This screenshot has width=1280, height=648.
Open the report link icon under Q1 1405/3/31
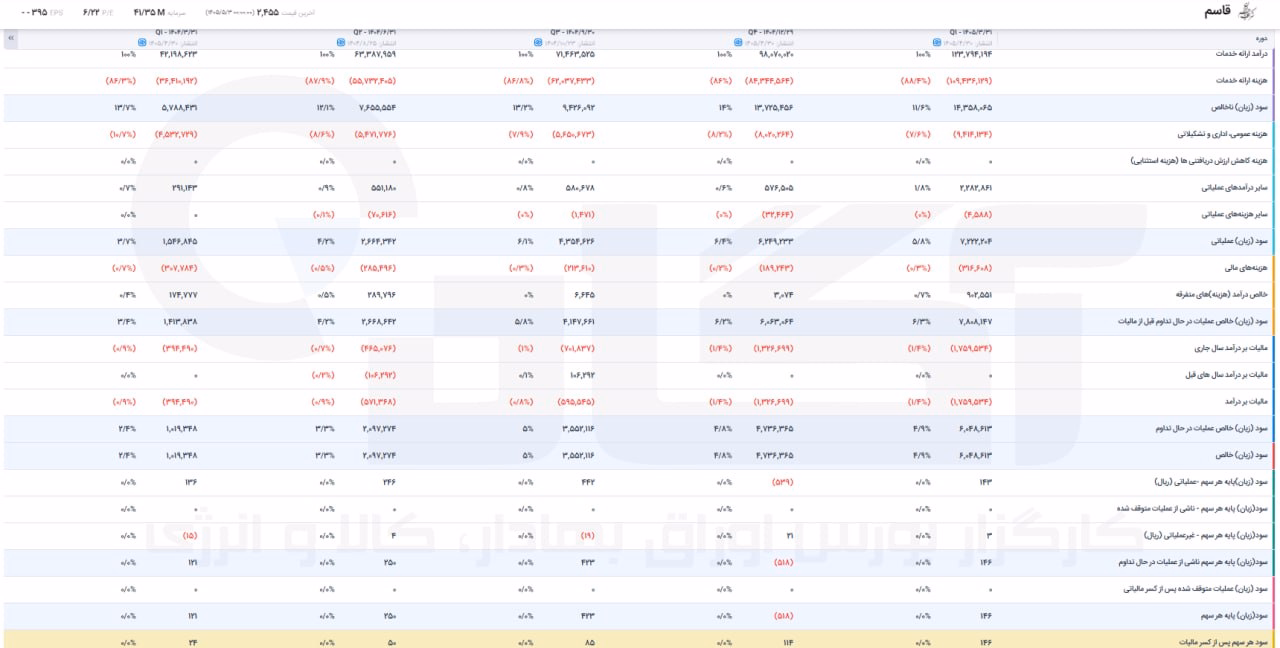(x=936, y=43)
